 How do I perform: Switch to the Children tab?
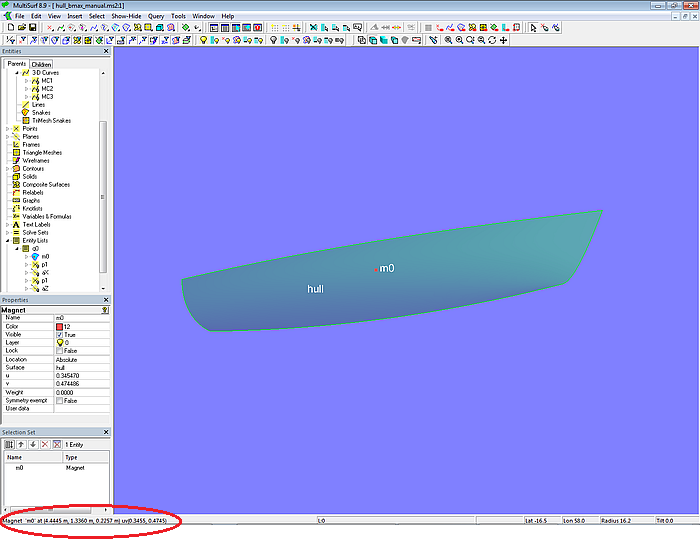point(41,64)
